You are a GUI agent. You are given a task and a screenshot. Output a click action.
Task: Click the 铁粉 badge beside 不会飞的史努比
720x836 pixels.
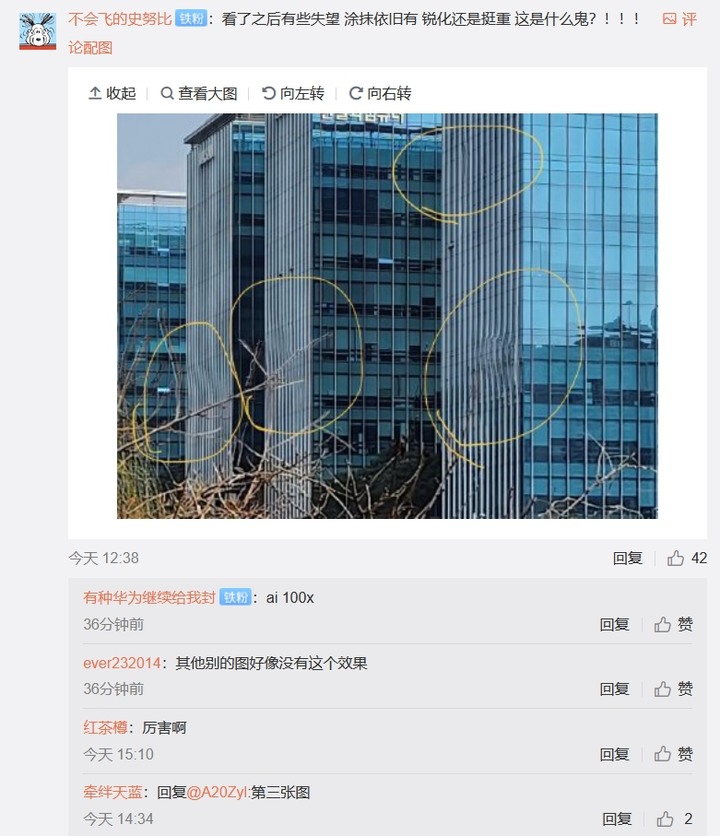coord(191,19)
